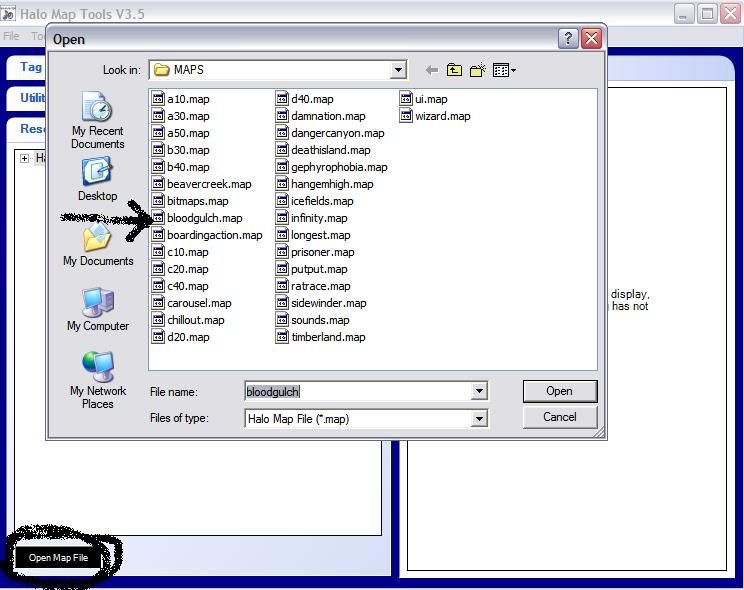Click Open Map File button in Halo Map Tools
The width and height of the screenshot is (744, 590).
(58, 558)
